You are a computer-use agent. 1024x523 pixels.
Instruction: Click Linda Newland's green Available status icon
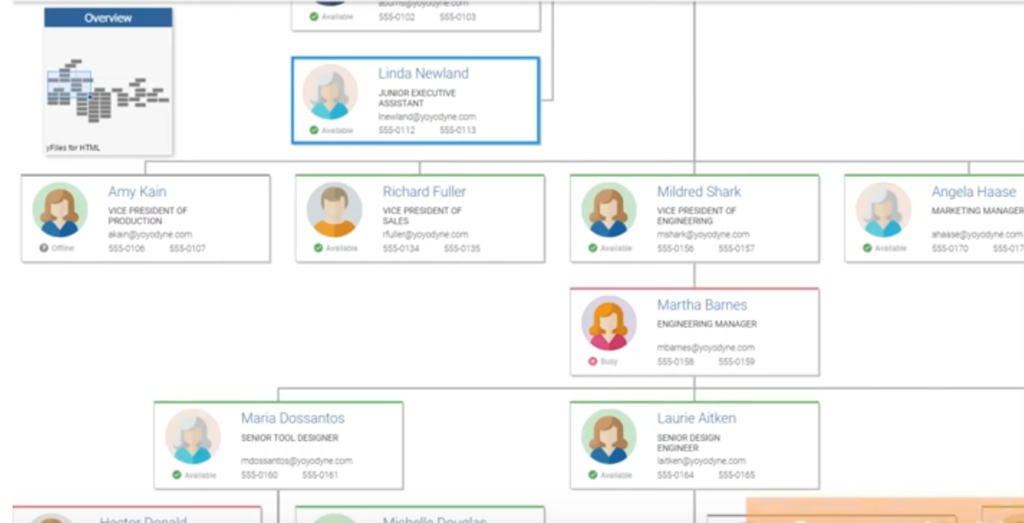pos(313,130)
